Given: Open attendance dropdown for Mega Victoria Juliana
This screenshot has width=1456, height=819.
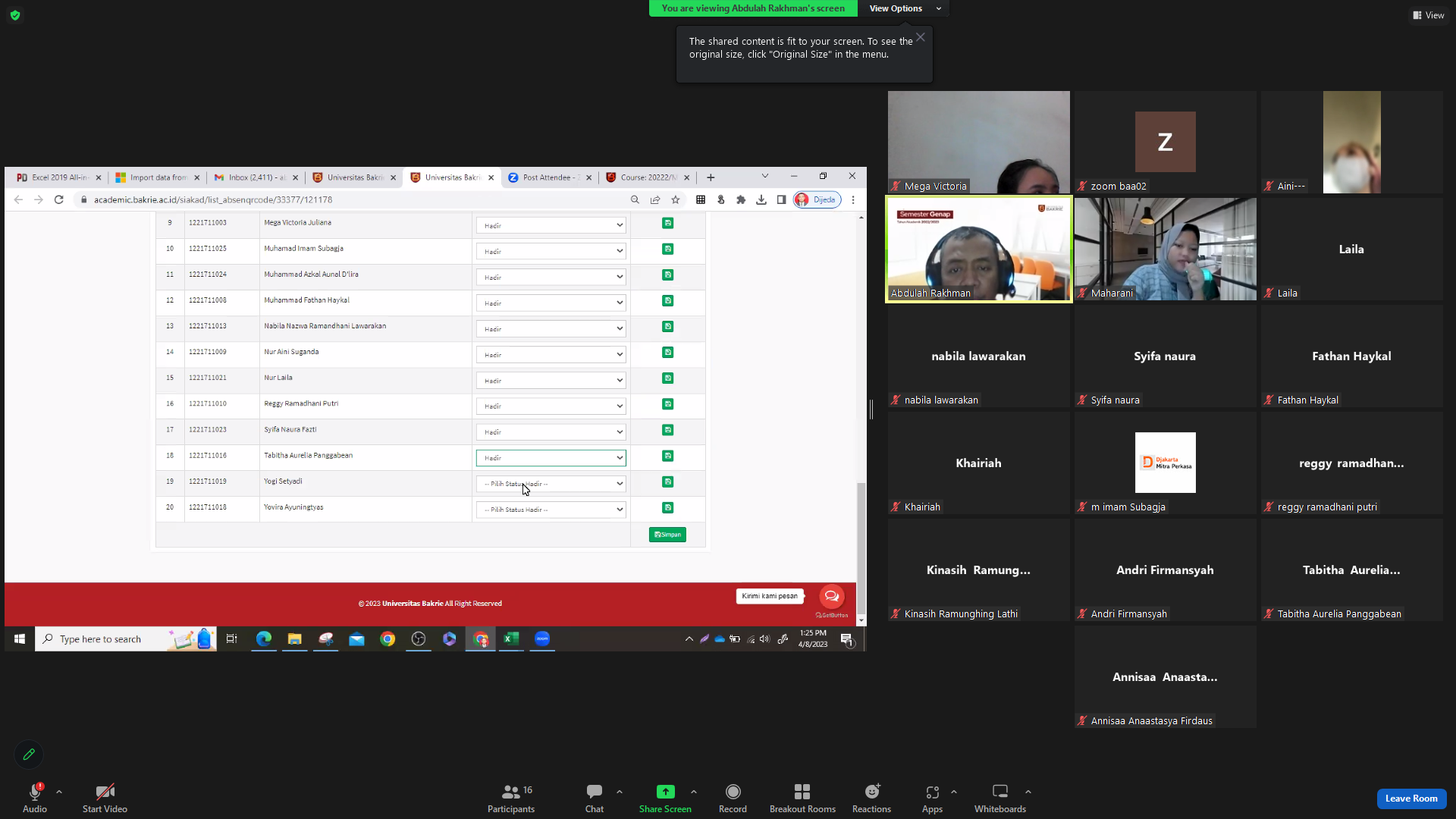Looking at the screenshot, I should point(551,225).
